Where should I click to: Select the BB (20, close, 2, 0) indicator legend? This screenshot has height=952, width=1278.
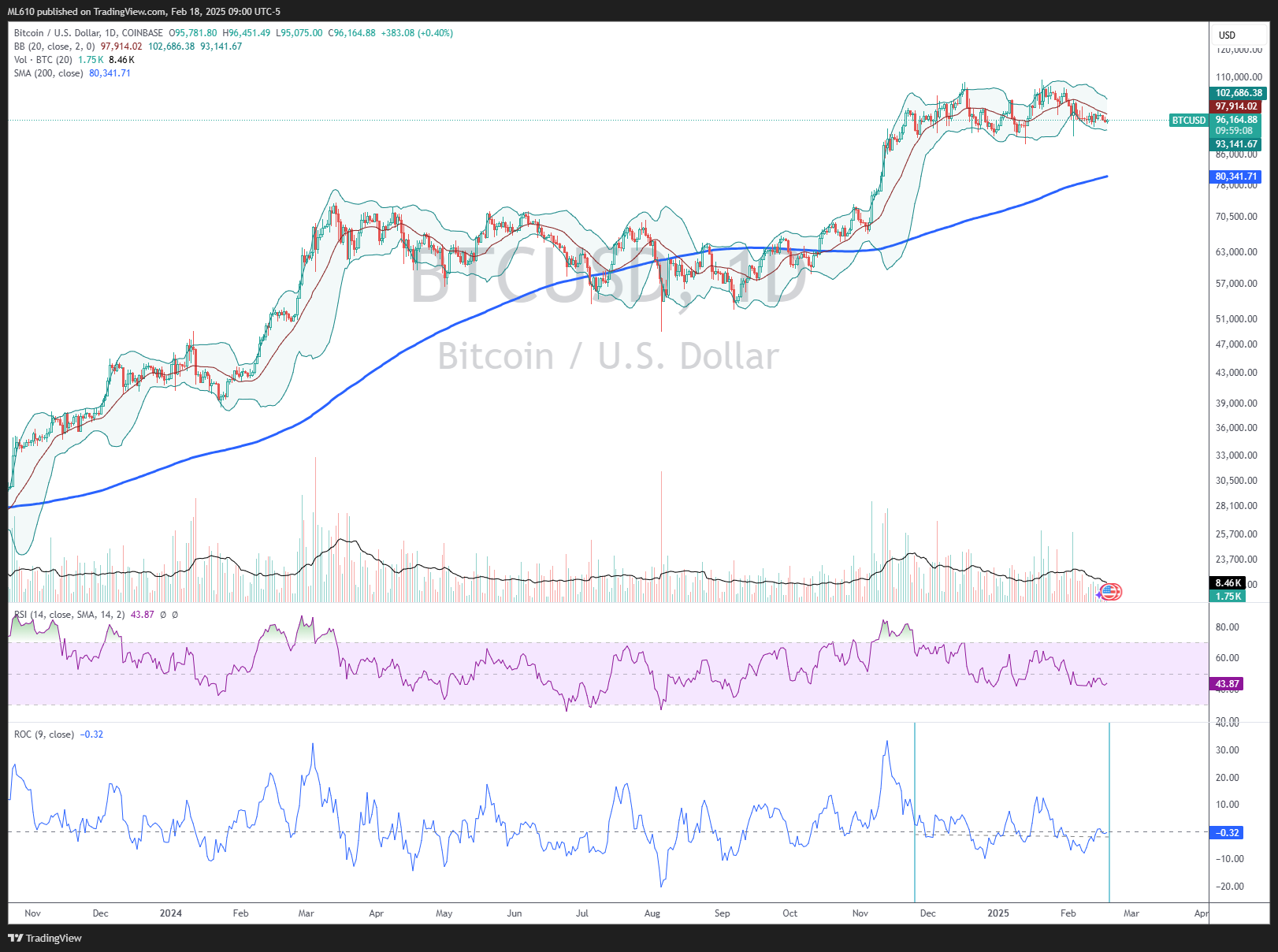54,46
